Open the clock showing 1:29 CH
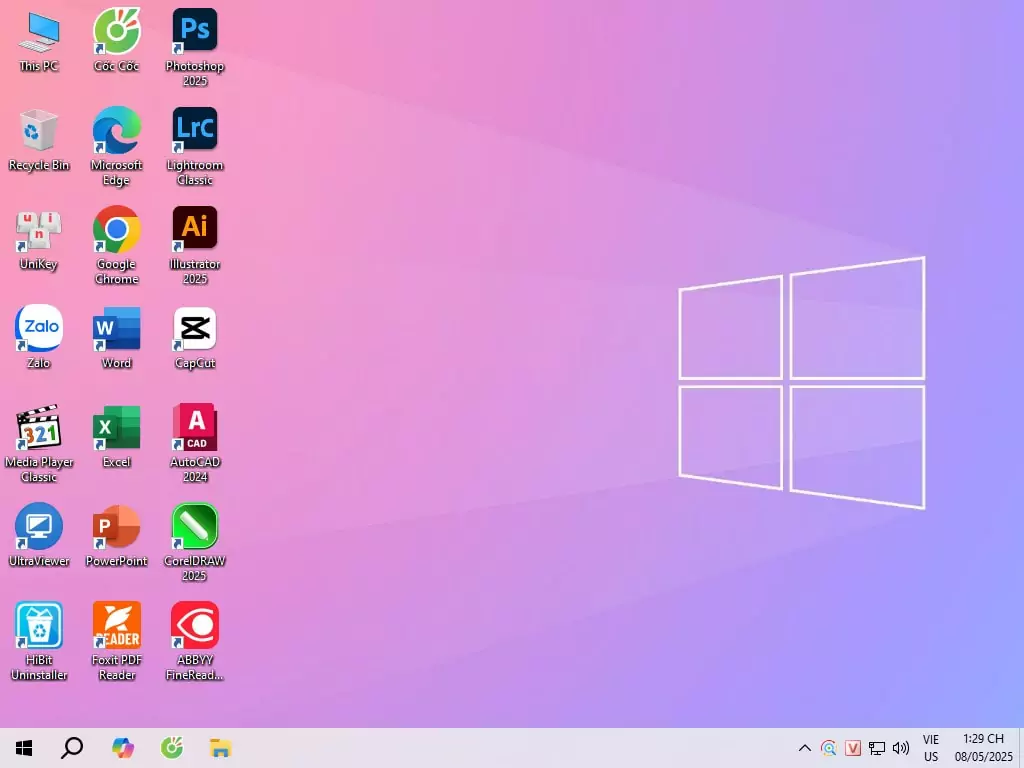Screen dimensions: 1024x768 click(x=984, y=748)
